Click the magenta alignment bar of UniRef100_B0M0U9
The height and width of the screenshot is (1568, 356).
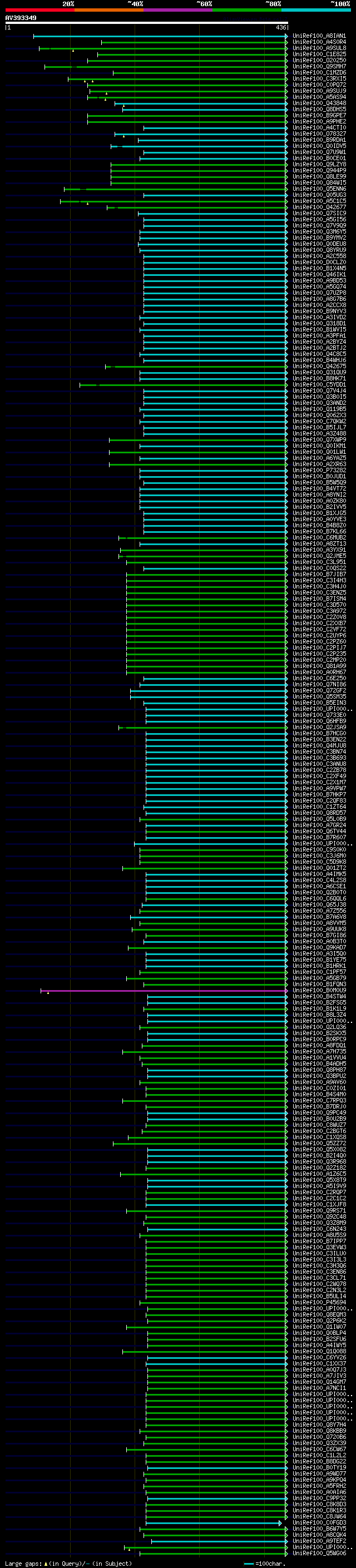click(164, 991)
